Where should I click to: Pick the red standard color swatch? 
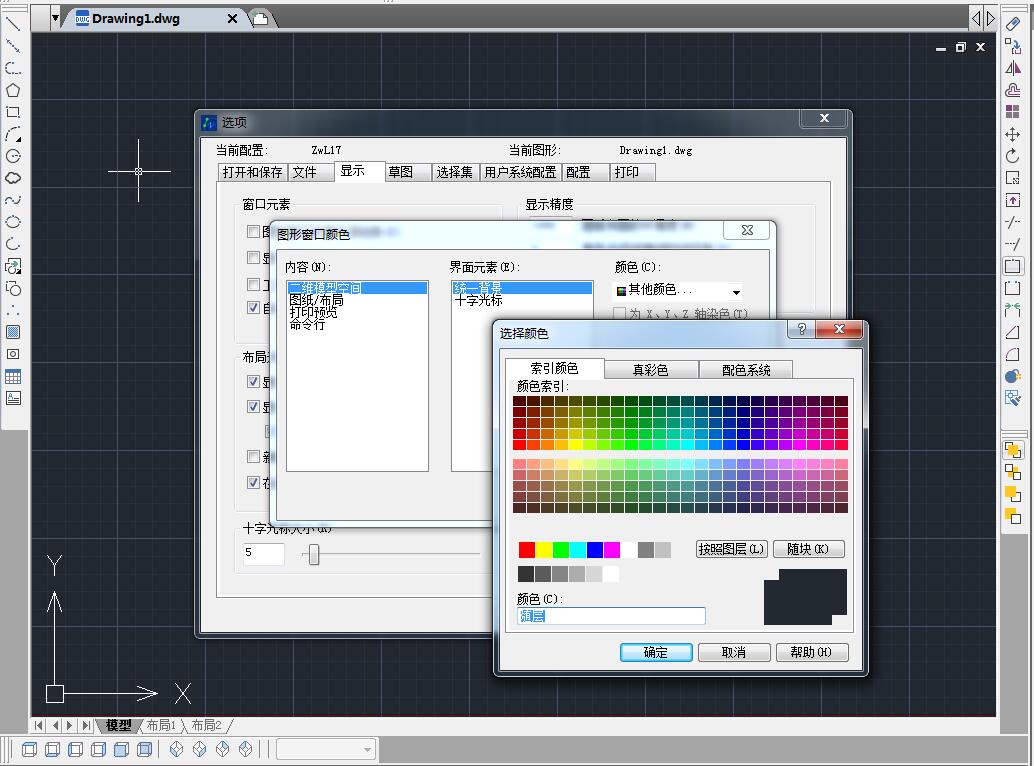click(527, 550)
